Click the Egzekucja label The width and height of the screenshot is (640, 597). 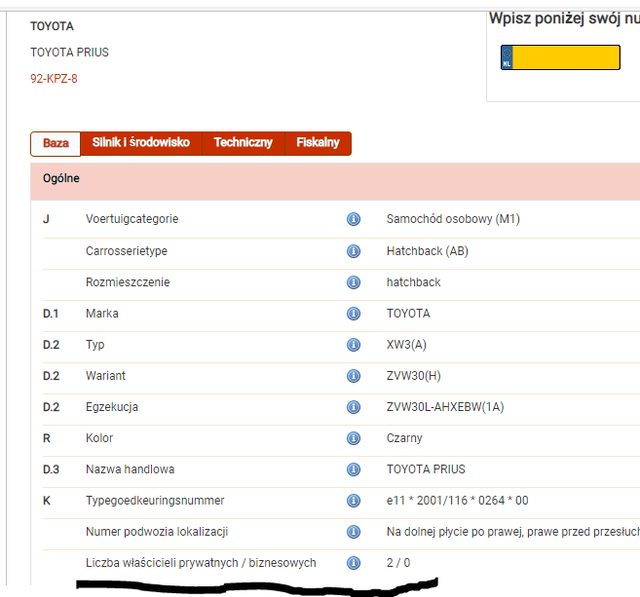112,407
